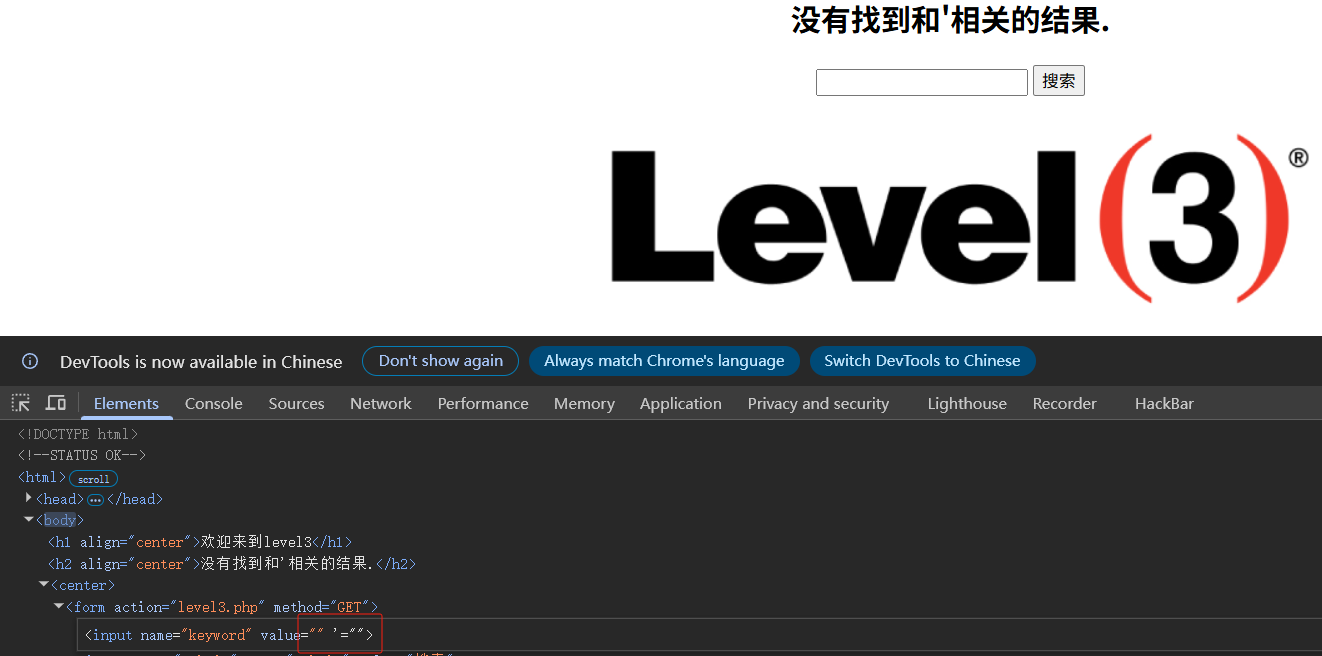This screenshot has width=1322, height=656.
Task: Switch to the Application tab
Action: [681, 403]
